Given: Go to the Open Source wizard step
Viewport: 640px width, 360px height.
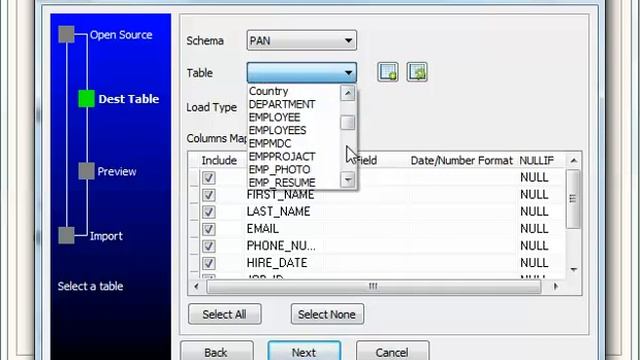Looking at the screenshot, I should click(121, 35).
